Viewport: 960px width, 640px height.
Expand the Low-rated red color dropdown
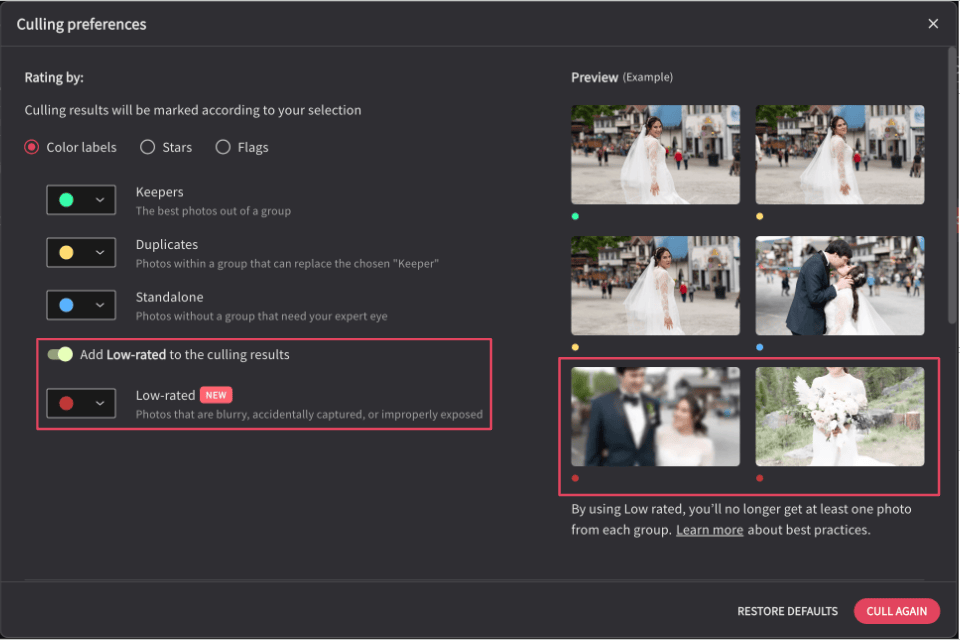(x=81, y=403)
